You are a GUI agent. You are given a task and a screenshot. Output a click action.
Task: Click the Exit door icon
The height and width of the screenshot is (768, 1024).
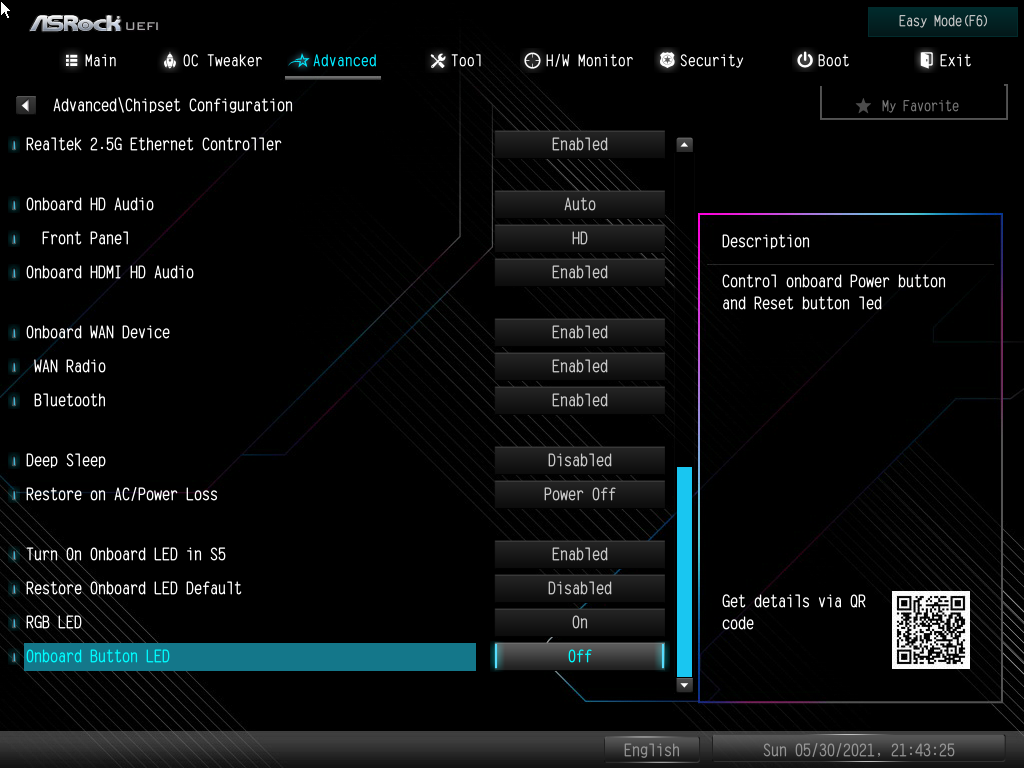[926, 60]
